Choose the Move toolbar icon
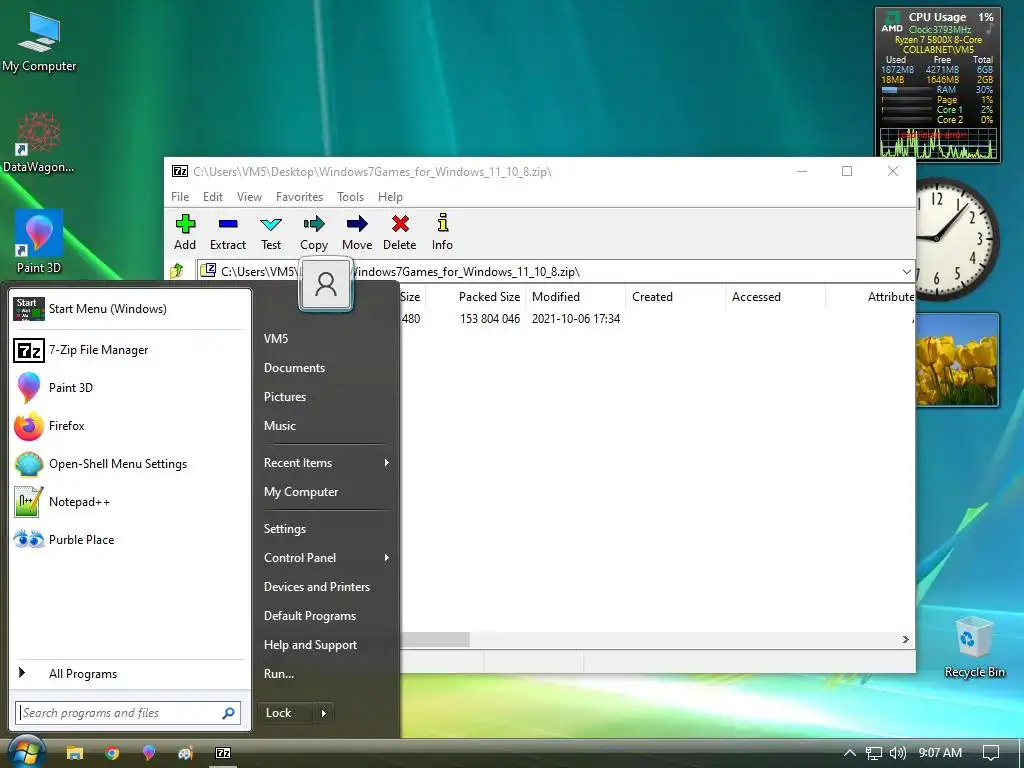This screenshot has width=1024, height=768. click(357, 232)
